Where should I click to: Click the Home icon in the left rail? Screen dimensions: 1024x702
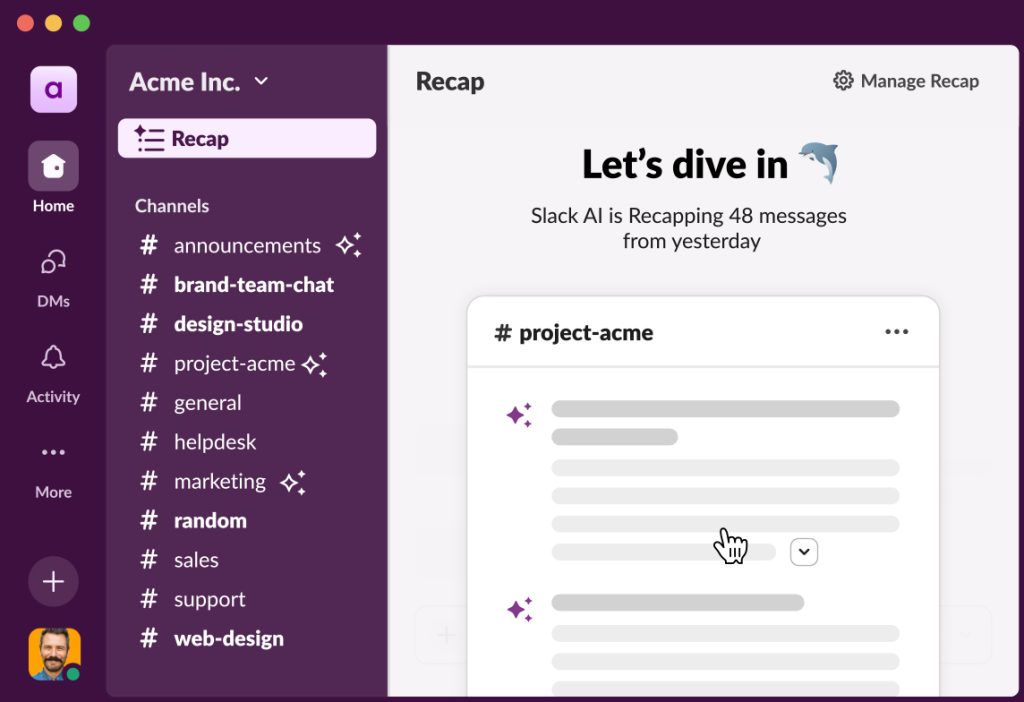(x=52, y=166)
